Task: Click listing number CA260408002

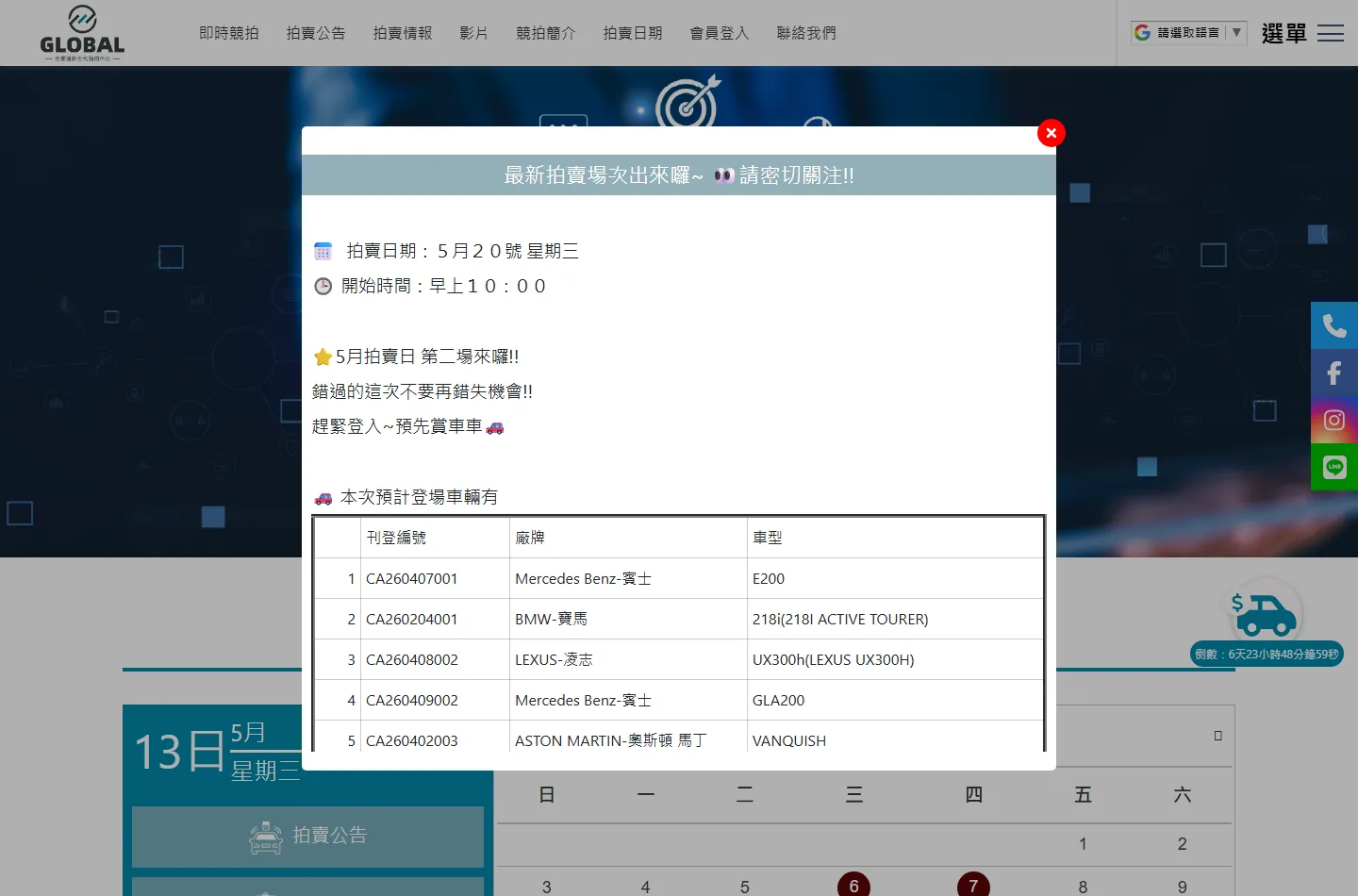Action: coord(411,660)
